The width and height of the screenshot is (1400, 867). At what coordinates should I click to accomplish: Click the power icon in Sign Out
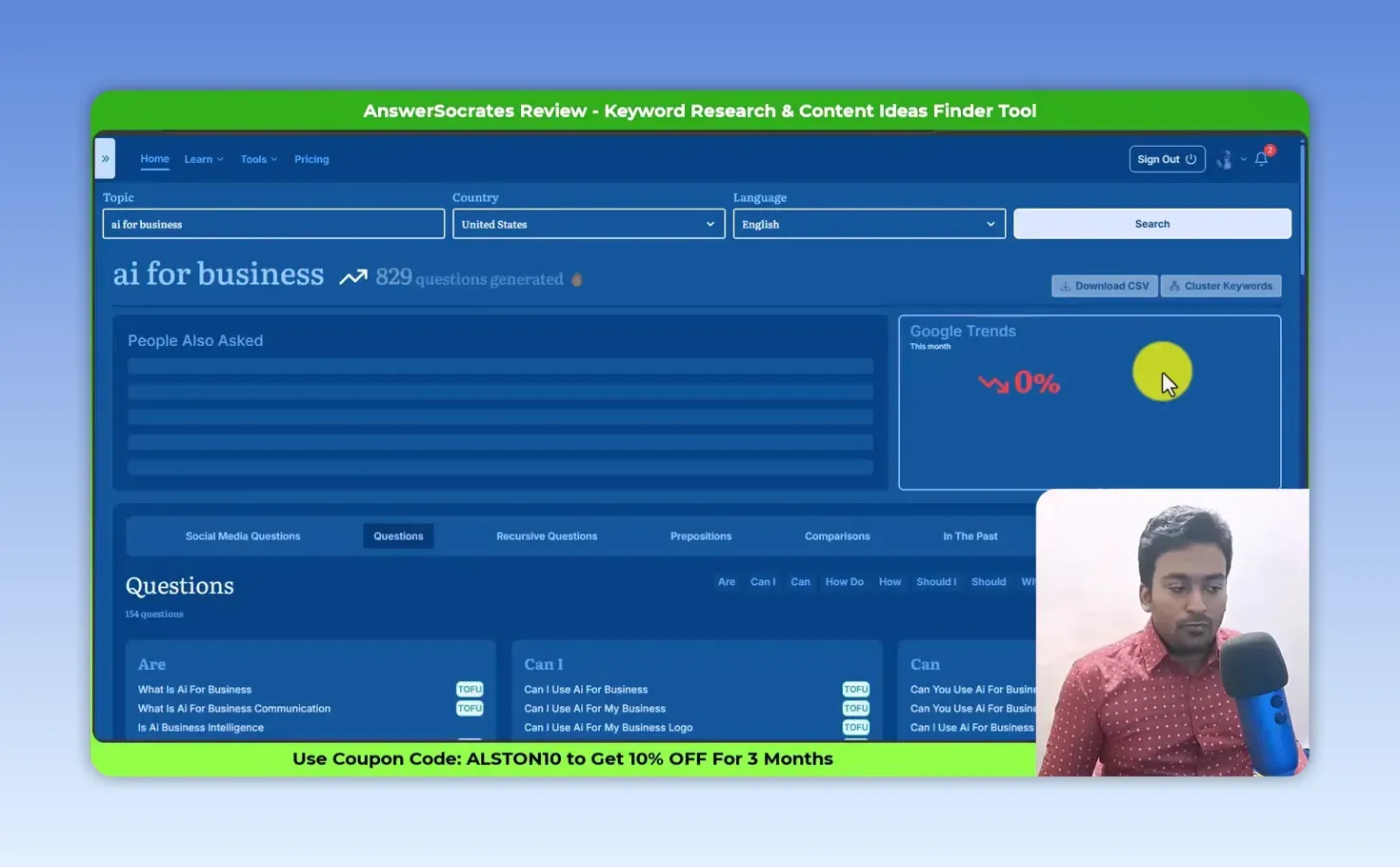(x=1190, y=159)
